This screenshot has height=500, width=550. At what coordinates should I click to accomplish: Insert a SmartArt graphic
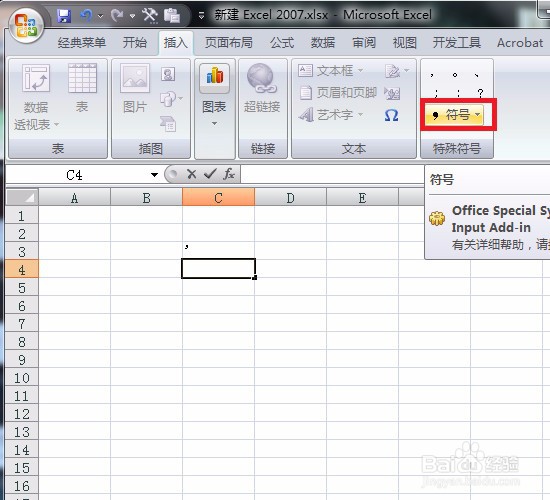(168, 124)
